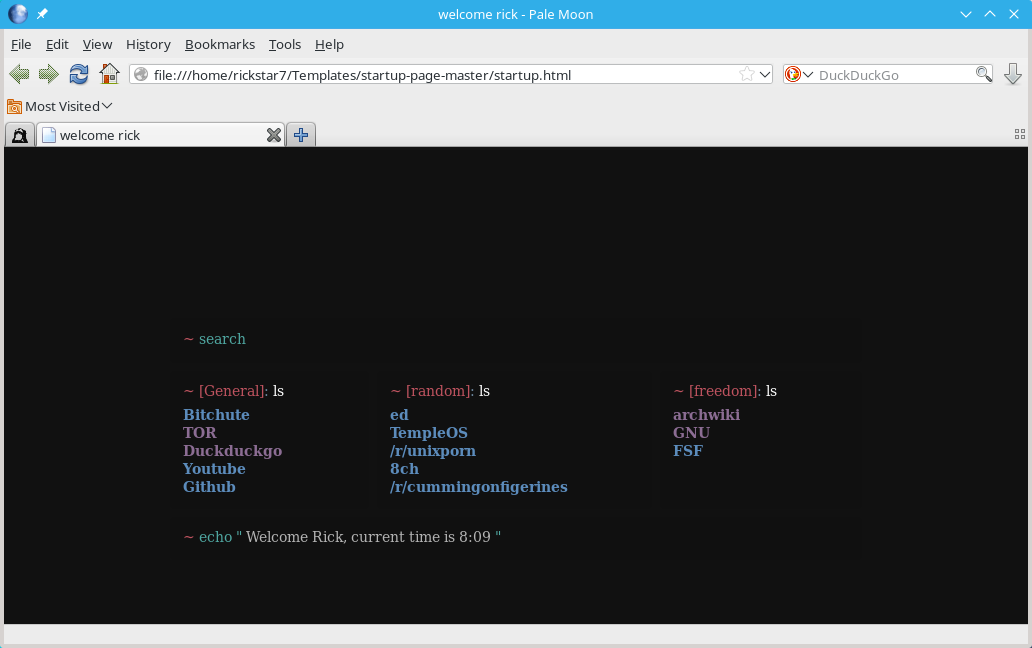Click the search magnifier icon
Screen dimensions: 1032x648
click(983, 74)
